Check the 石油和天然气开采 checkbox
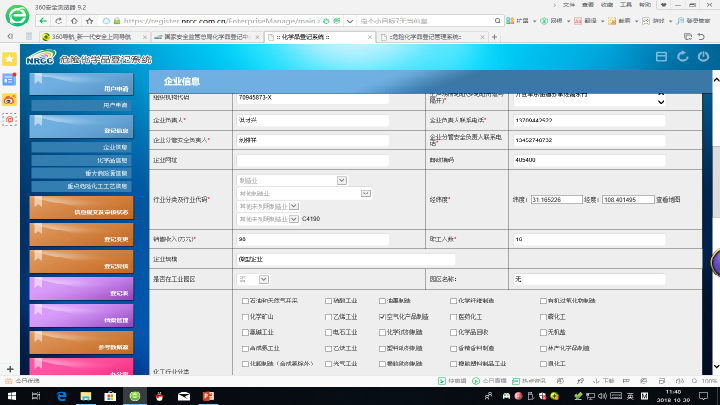Viewport: 720px width, 405px height. point(246,299)
